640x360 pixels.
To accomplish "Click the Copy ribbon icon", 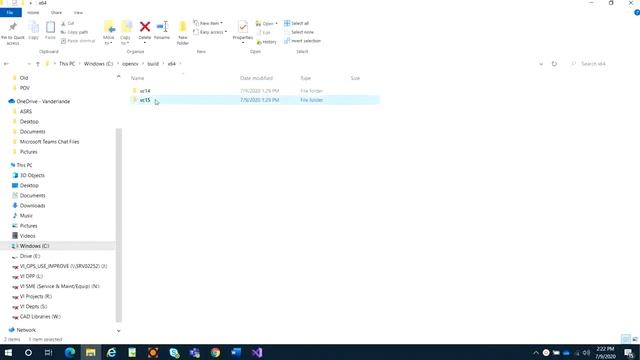I will 34,28.
